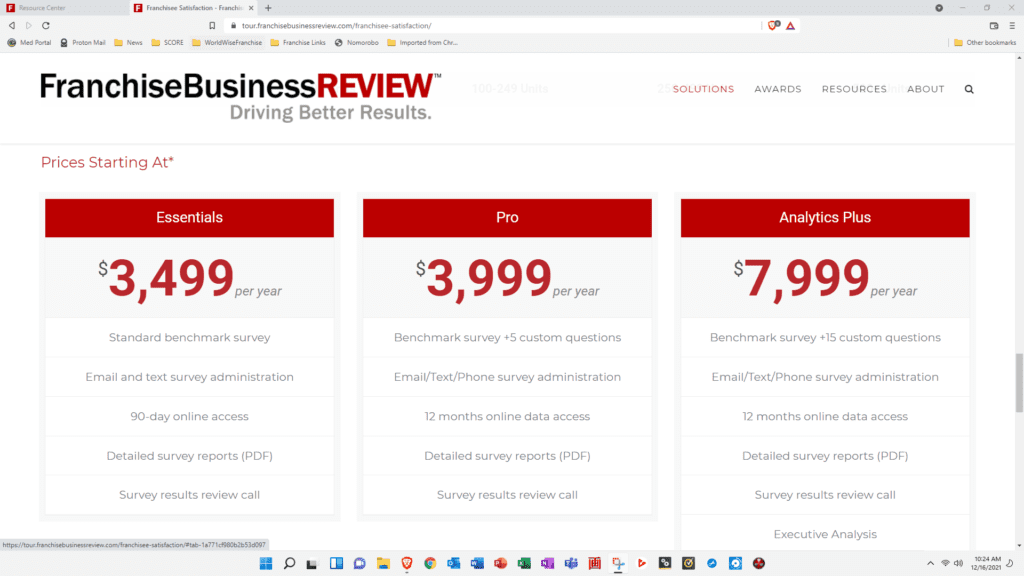Click '90-day online access' feature text
The height and width of the screenshot is (576, 1024).
[189, 416]
